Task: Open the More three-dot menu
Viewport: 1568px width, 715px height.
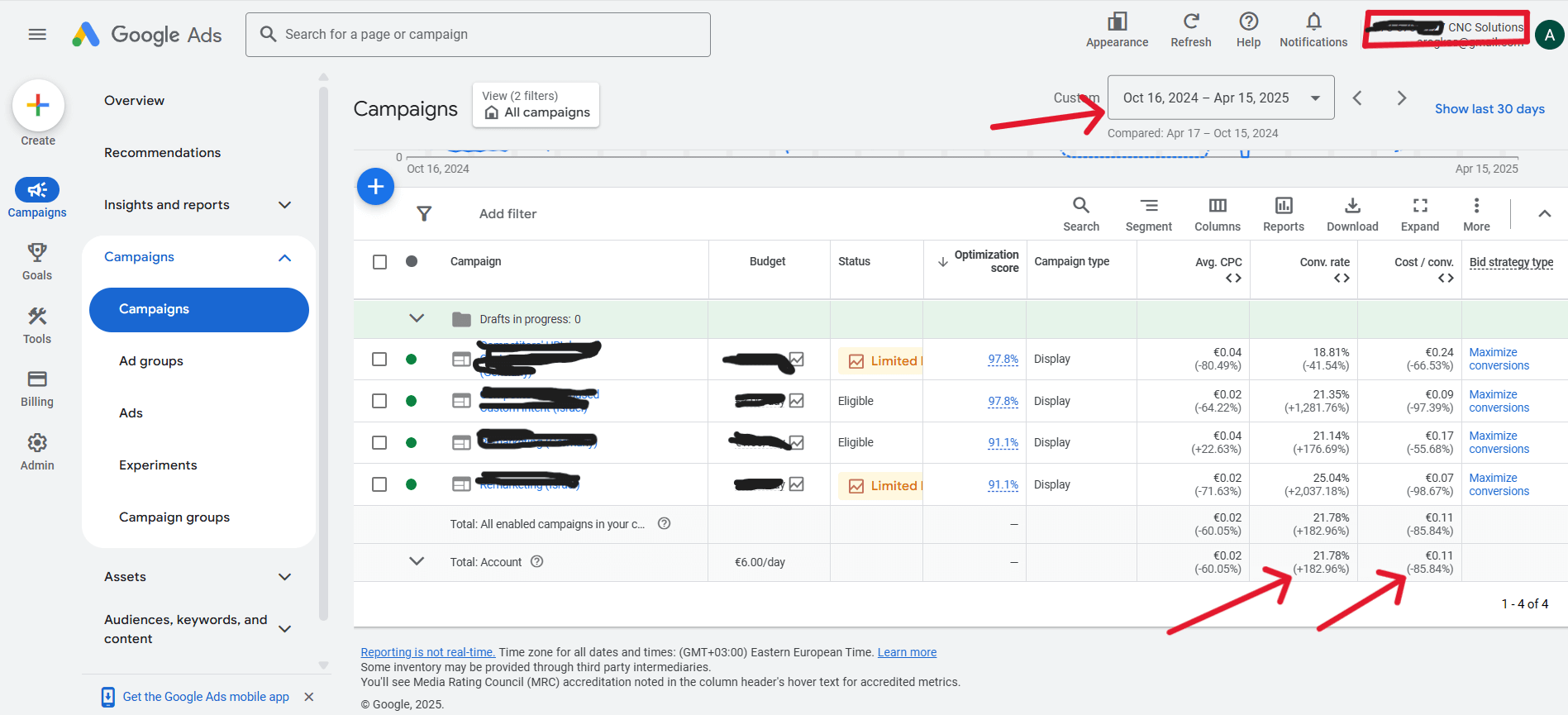Action: point(1476,214)
